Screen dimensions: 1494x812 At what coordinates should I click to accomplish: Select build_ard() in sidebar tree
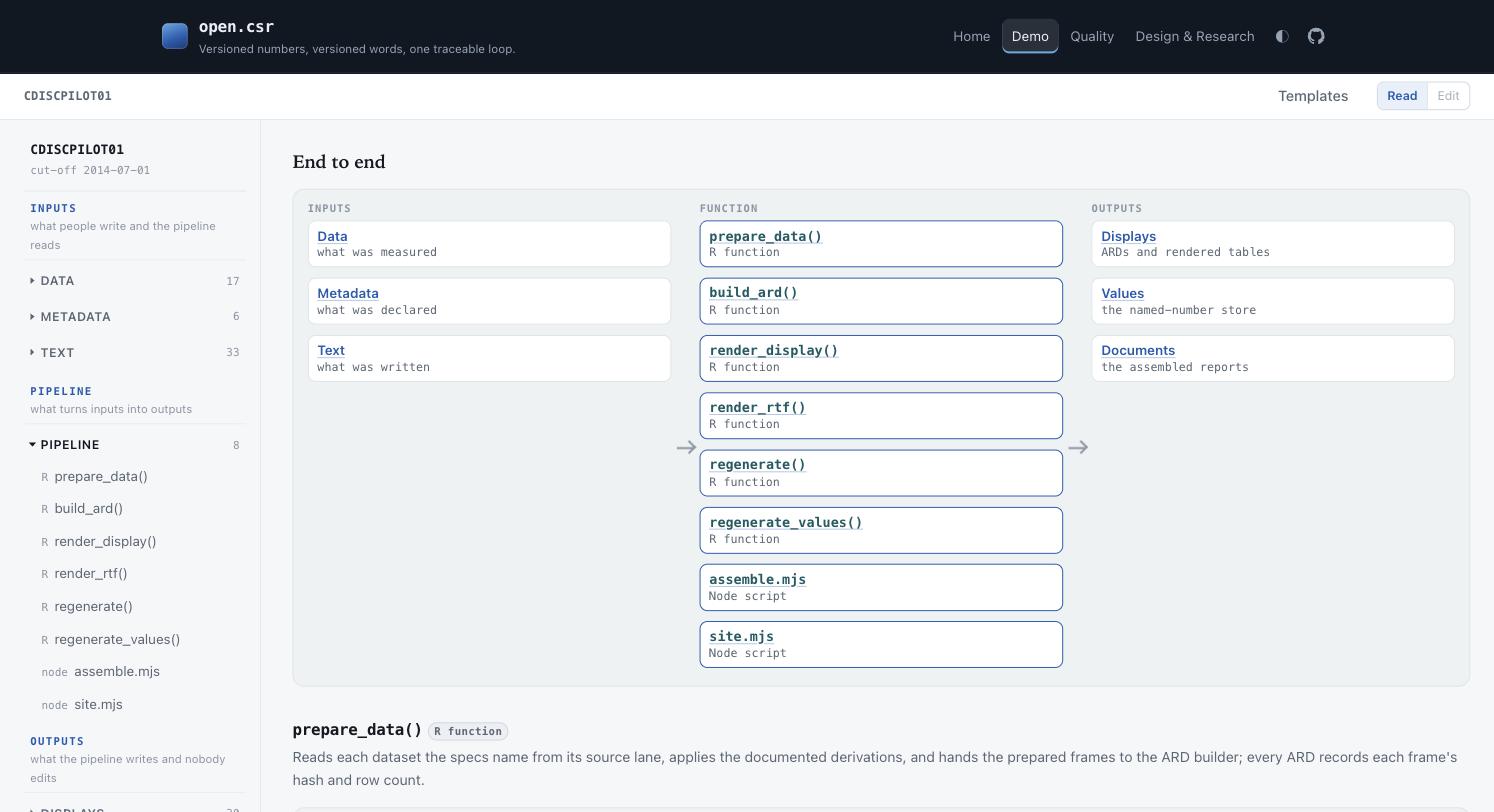coord(89,509)
